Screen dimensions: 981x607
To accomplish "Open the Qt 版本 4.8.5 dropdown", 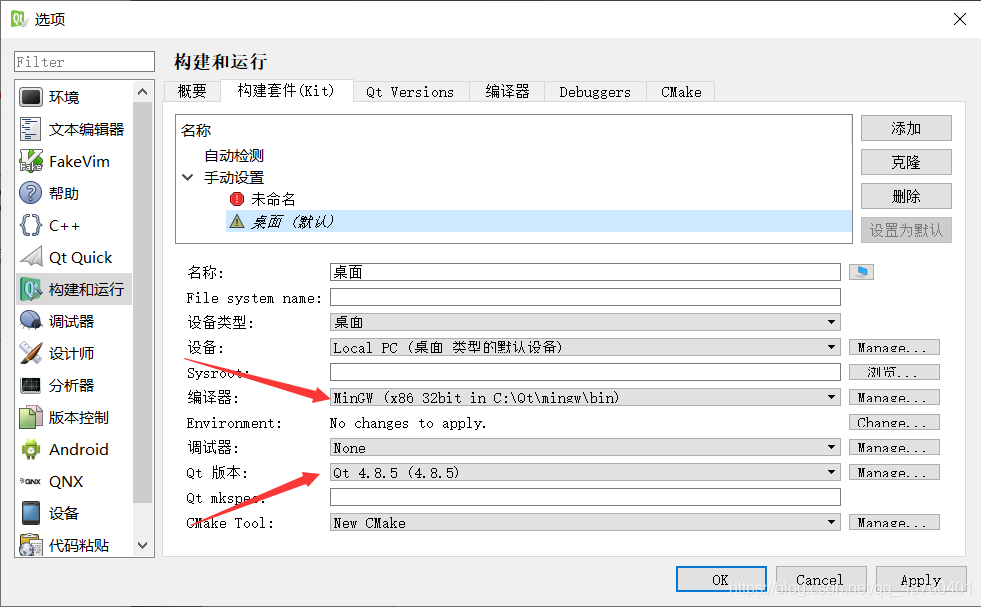I will click(x=585, y=472).
